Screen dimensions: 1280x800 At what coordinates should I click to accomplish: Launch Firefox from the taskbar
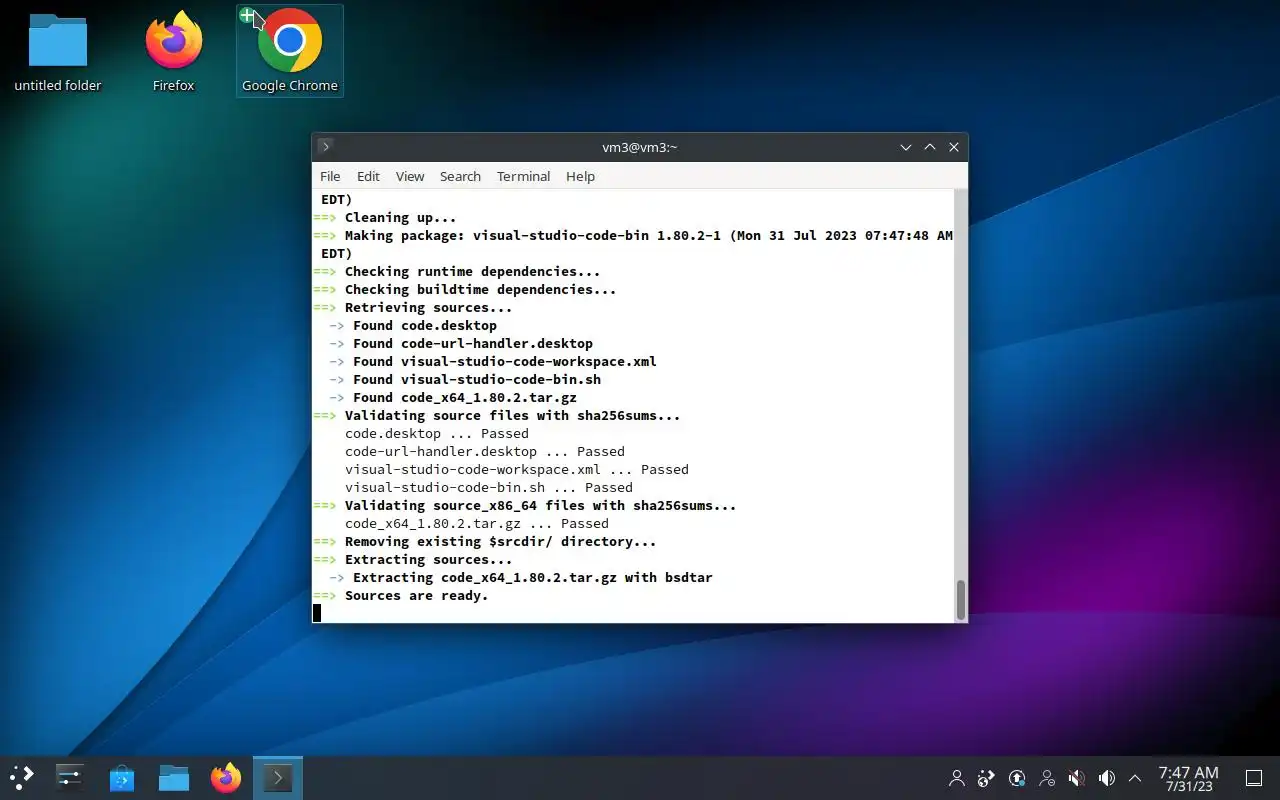[226, 777]
